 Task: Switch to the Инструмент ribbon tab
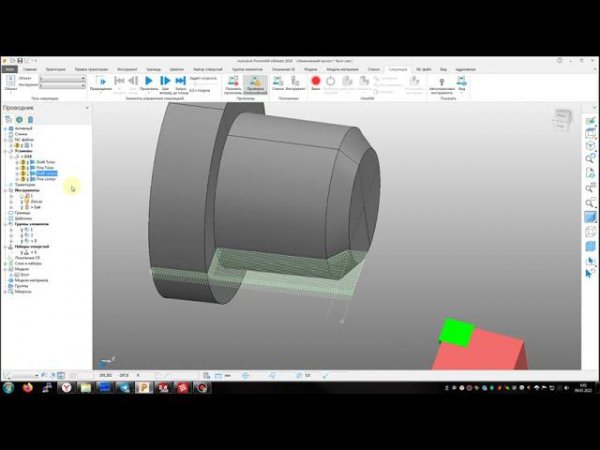[127, 69]
